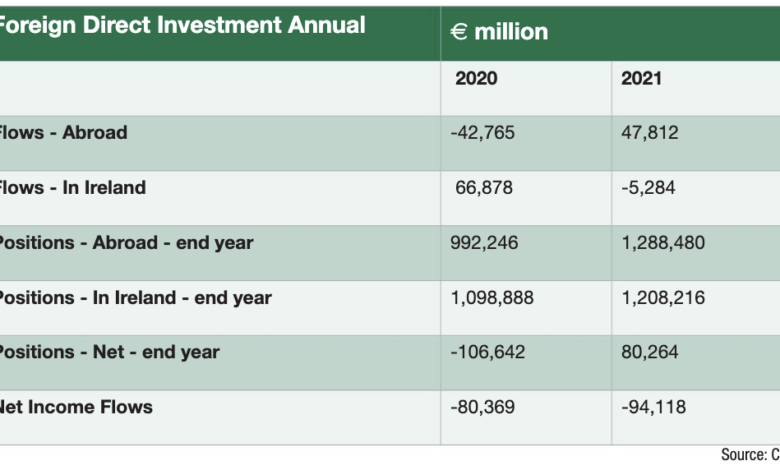
Task: Click the Flows - Abroad row label
Action: click(x=62, y=132)
